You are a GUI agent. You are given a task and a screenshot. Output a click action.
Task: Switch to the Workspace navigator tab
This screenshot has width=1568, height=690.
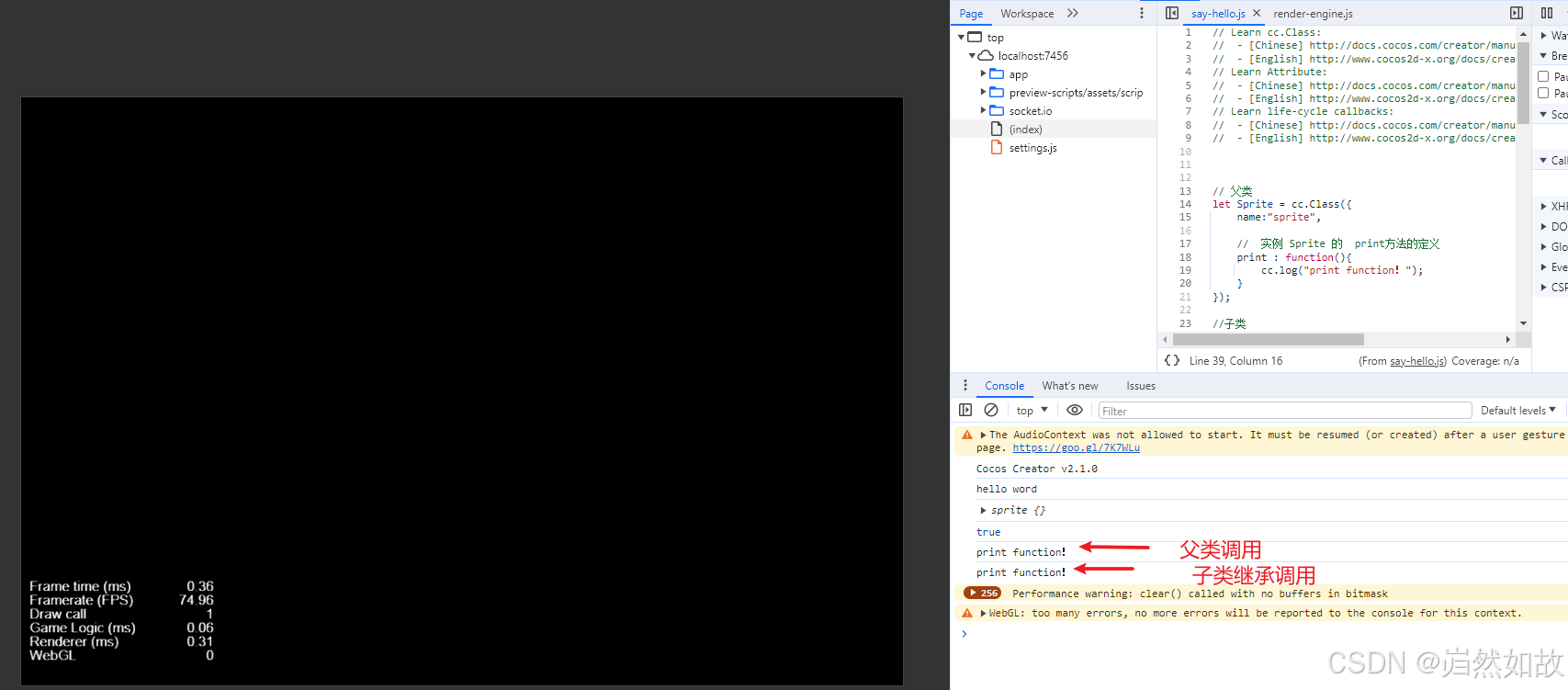pos(1027,13)
